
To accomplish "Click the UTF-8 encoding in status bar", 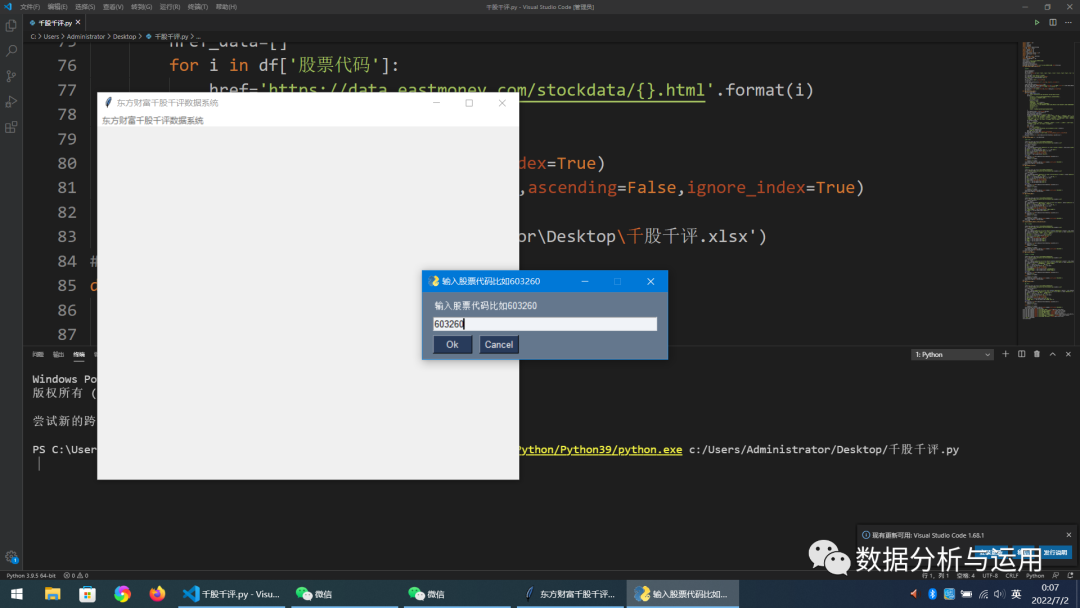I will click(x=990, y=576).
